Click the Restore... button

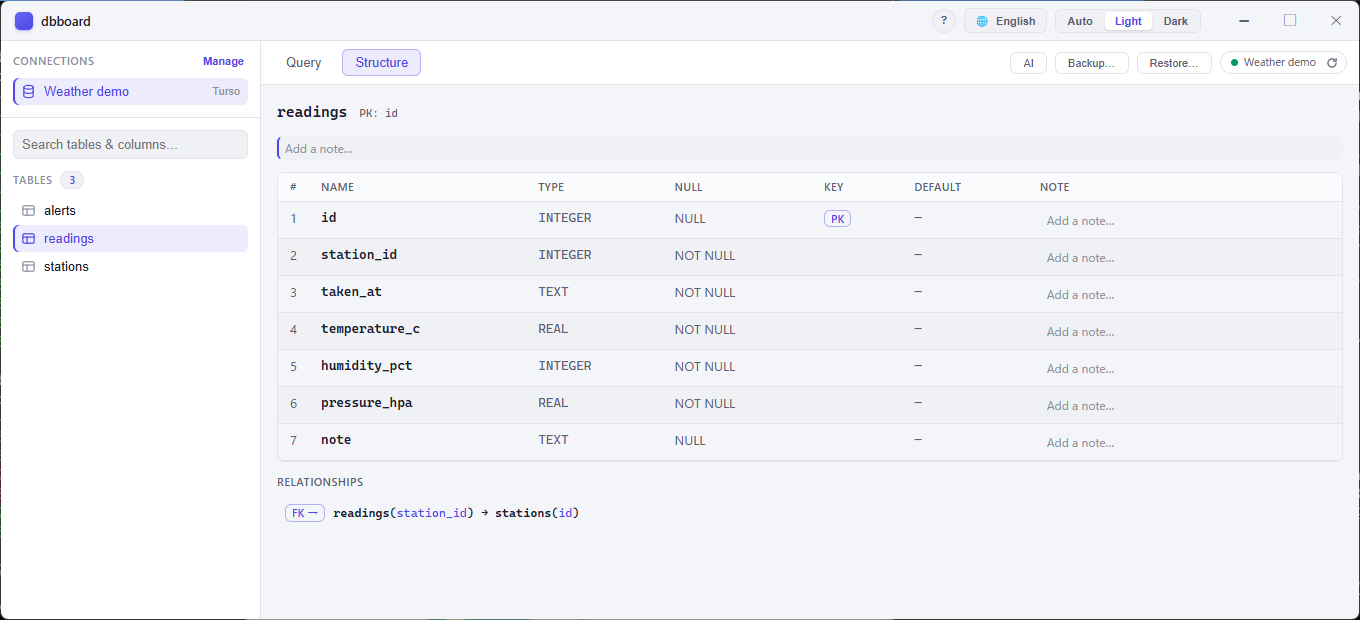click(1174, 63)
